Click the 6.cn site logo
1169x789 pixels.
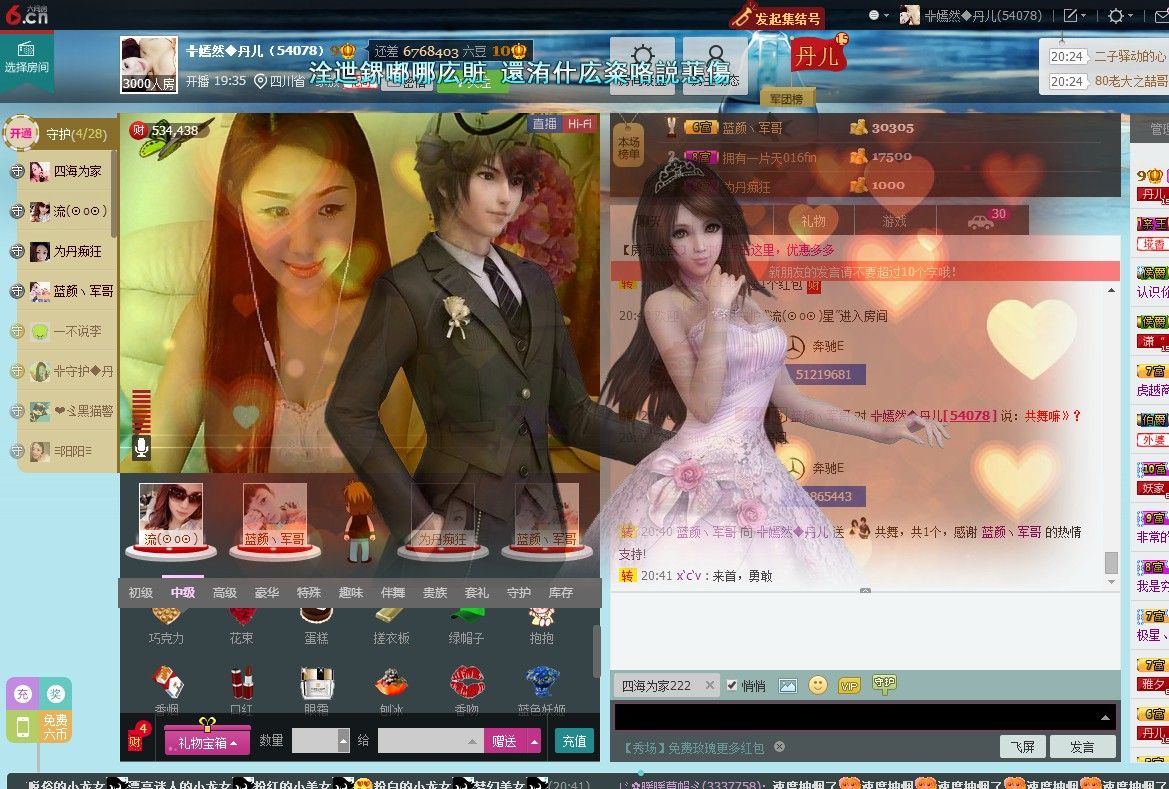click(x=26, y=13)
